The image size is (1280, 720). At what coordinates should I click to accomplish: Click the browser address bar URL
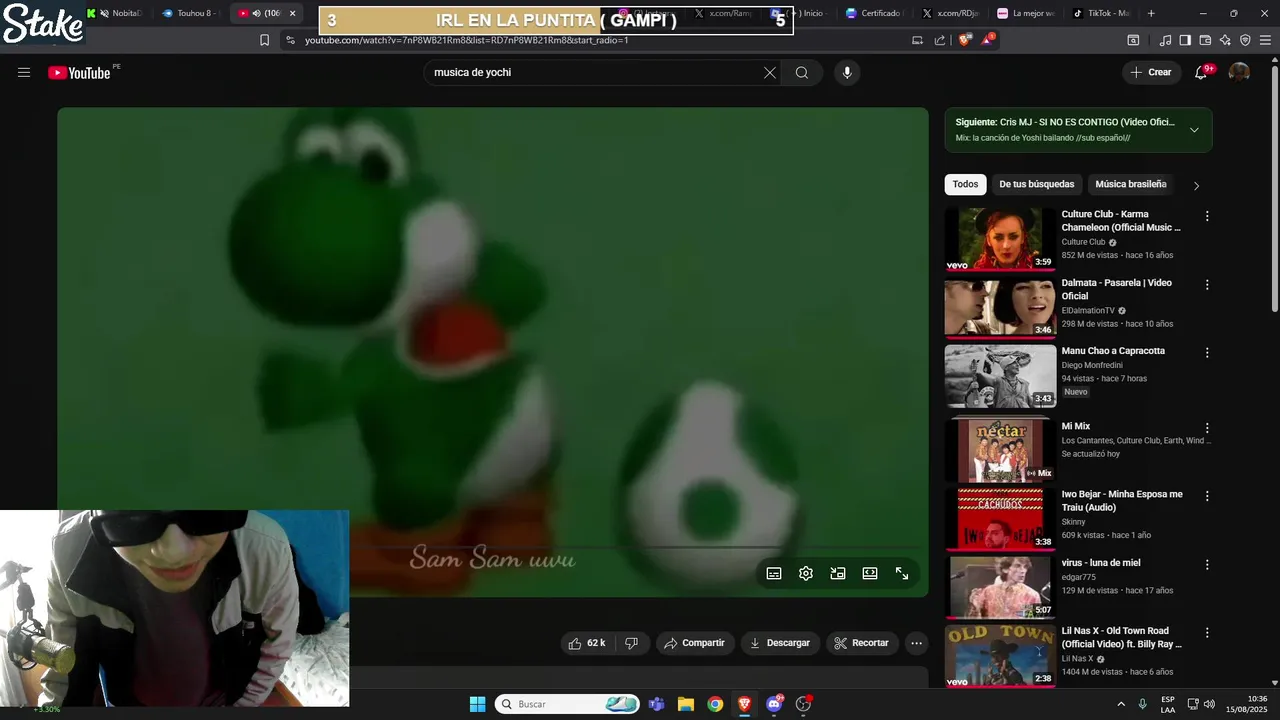click(467, 40)
